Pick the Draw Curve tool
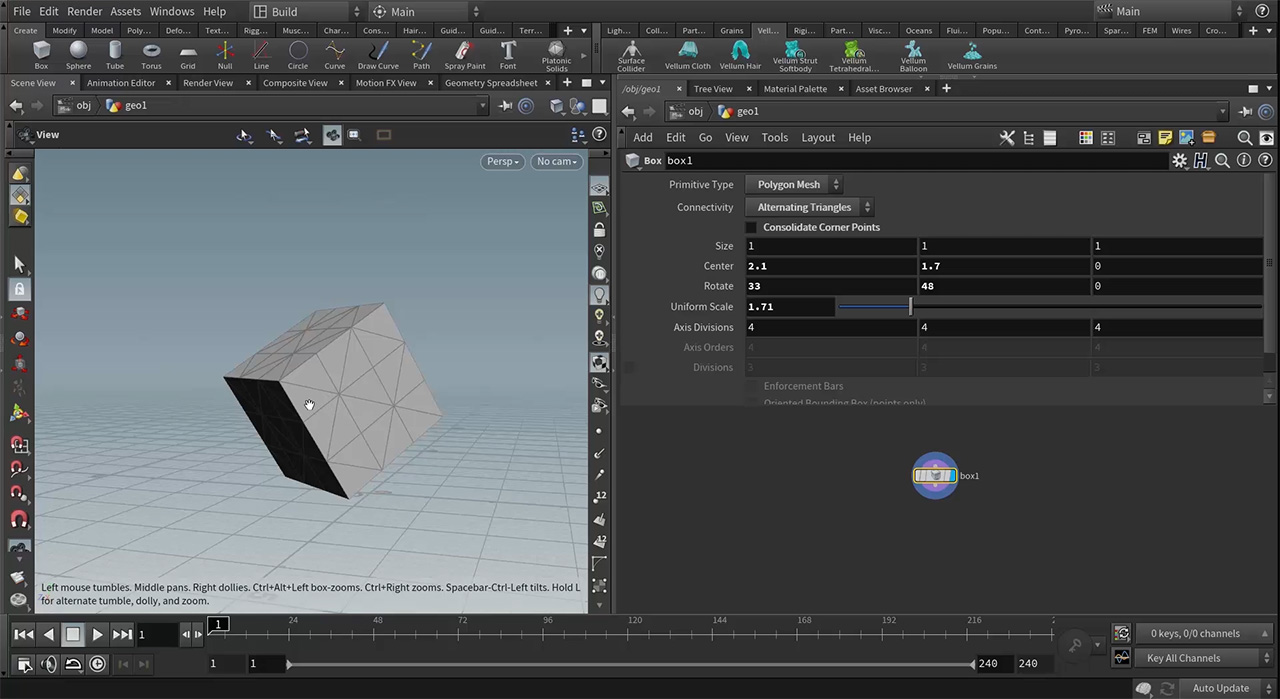This screenshot has height=699, width=1280. coord(378,55)
